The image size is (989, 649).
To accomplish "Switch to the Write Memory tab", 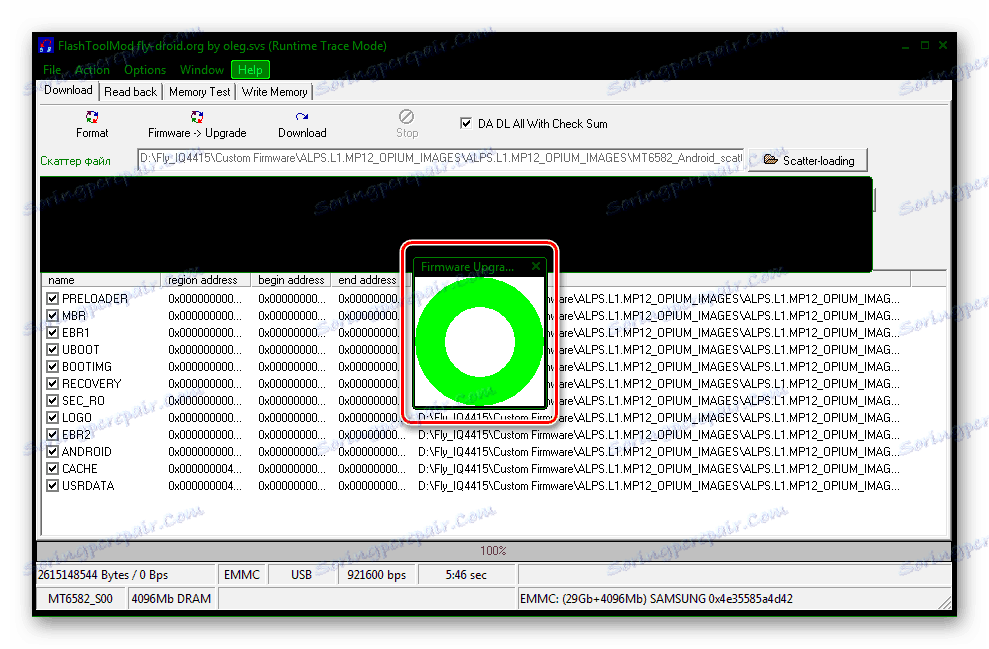I will (274, 92).
